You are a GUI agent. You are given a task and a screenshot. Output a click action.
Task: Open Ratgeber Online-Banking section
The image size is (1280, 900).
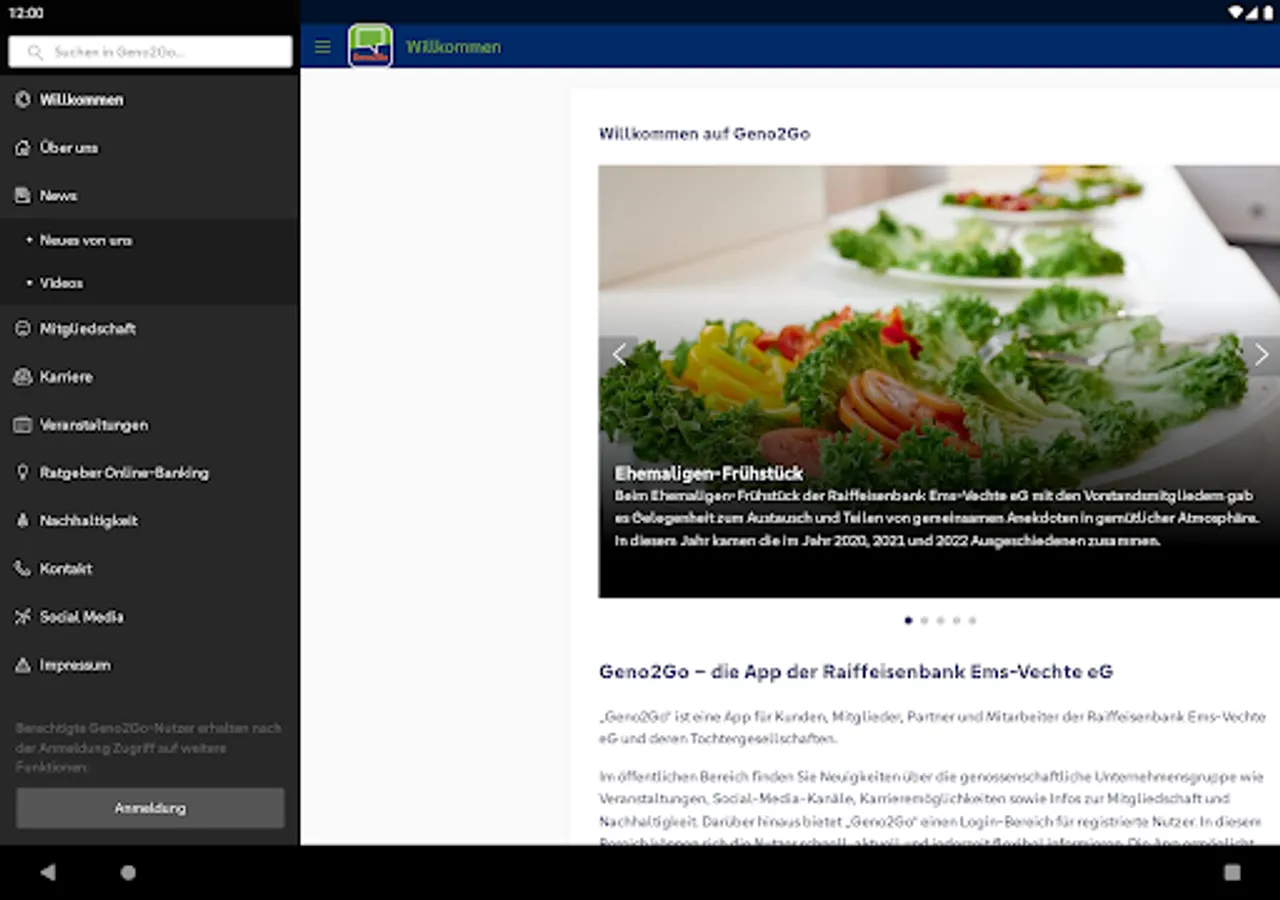(x=150, y=472)
